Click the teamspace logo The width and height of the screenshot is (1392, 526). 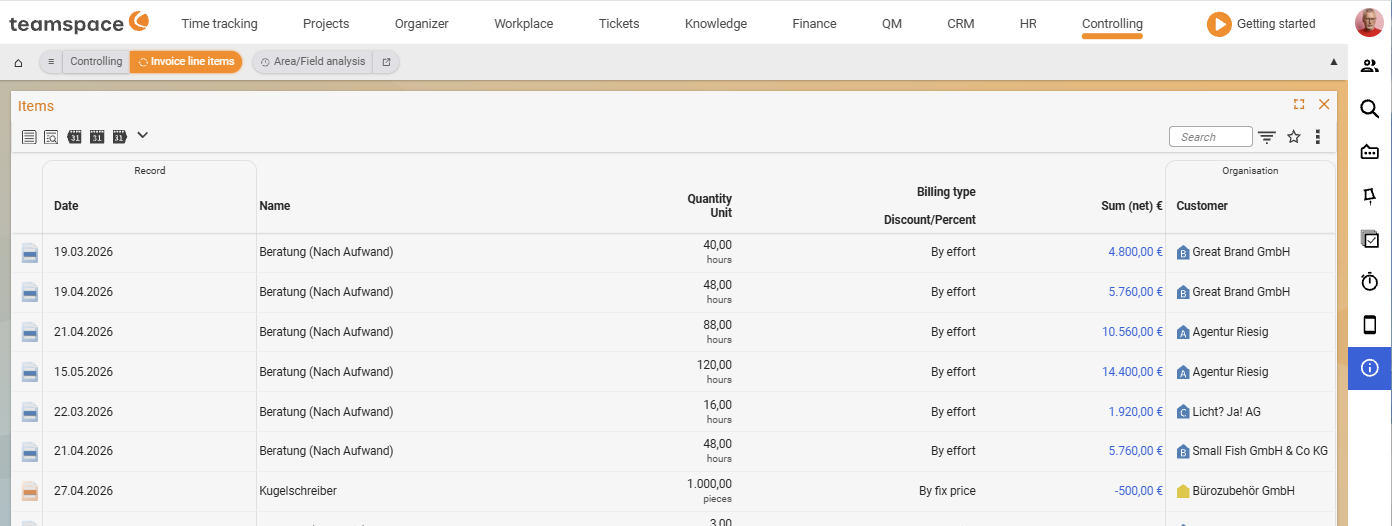point(79,22)
